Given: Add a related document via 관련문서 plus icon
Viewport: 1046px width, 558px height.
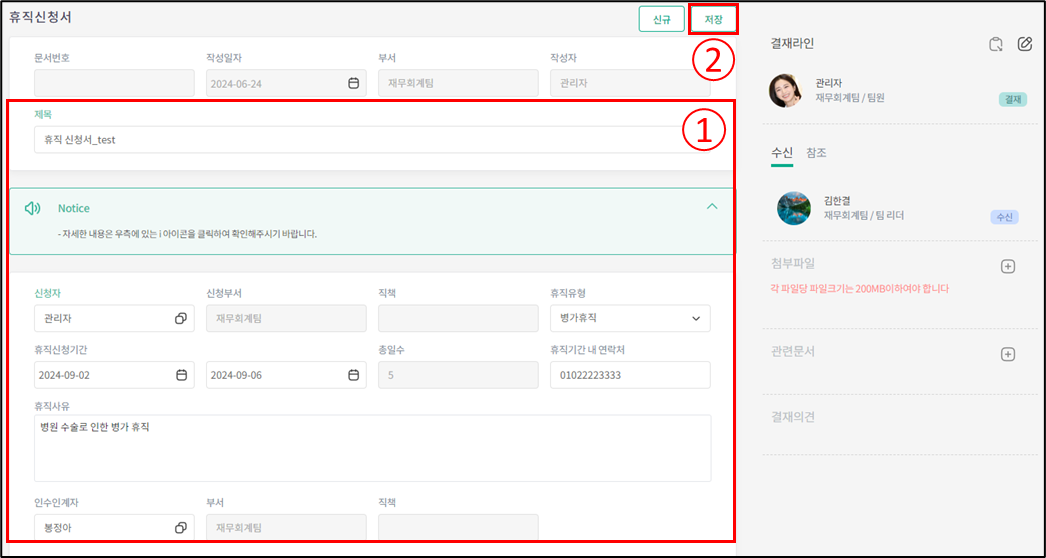Looking at the screenshot, I should point(1008,354).
